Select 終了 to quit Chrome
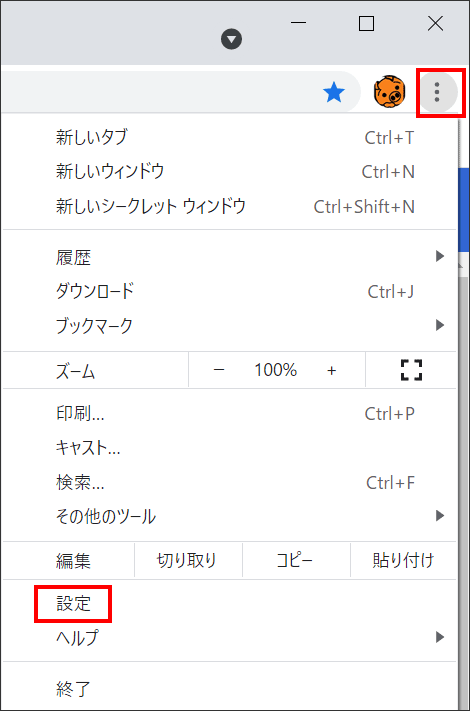 click(x=229, y=689)
